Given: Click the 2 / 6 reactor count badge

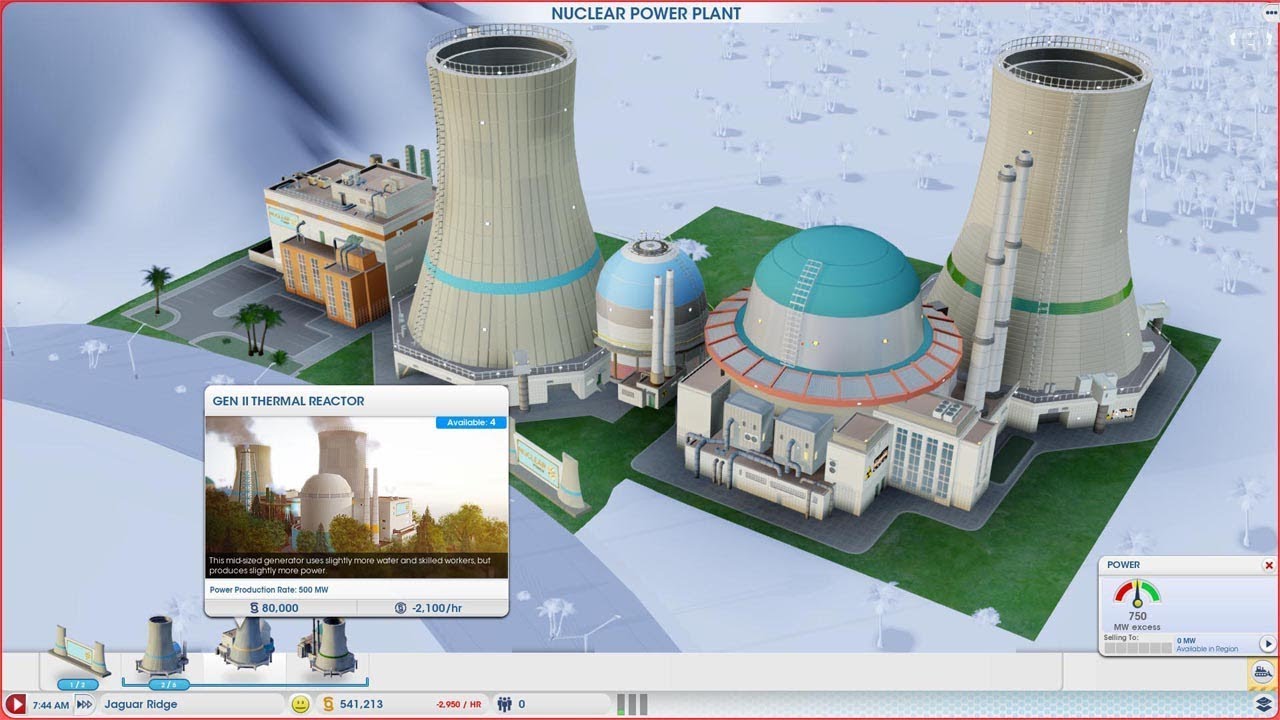Looking at the screenshot, I should [169, 684].
